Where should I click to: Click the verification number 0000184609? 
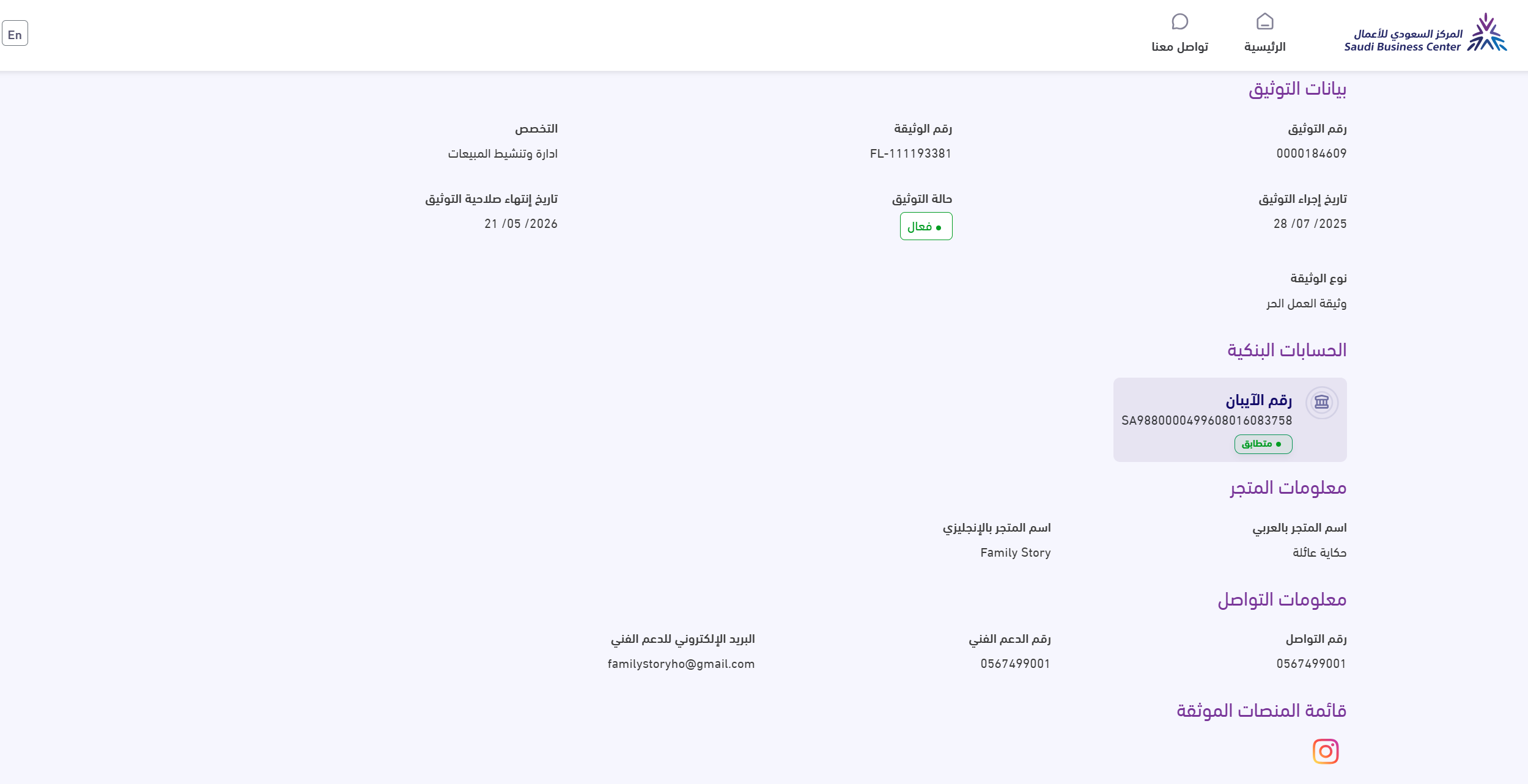[1311, 154]
